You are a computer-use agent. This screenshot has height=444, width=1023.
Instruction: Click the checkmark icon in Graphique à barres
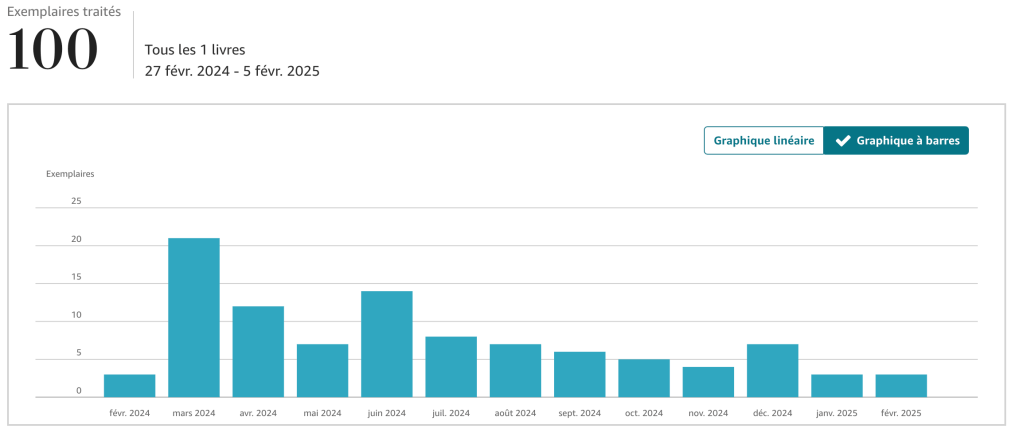(843, 141)
